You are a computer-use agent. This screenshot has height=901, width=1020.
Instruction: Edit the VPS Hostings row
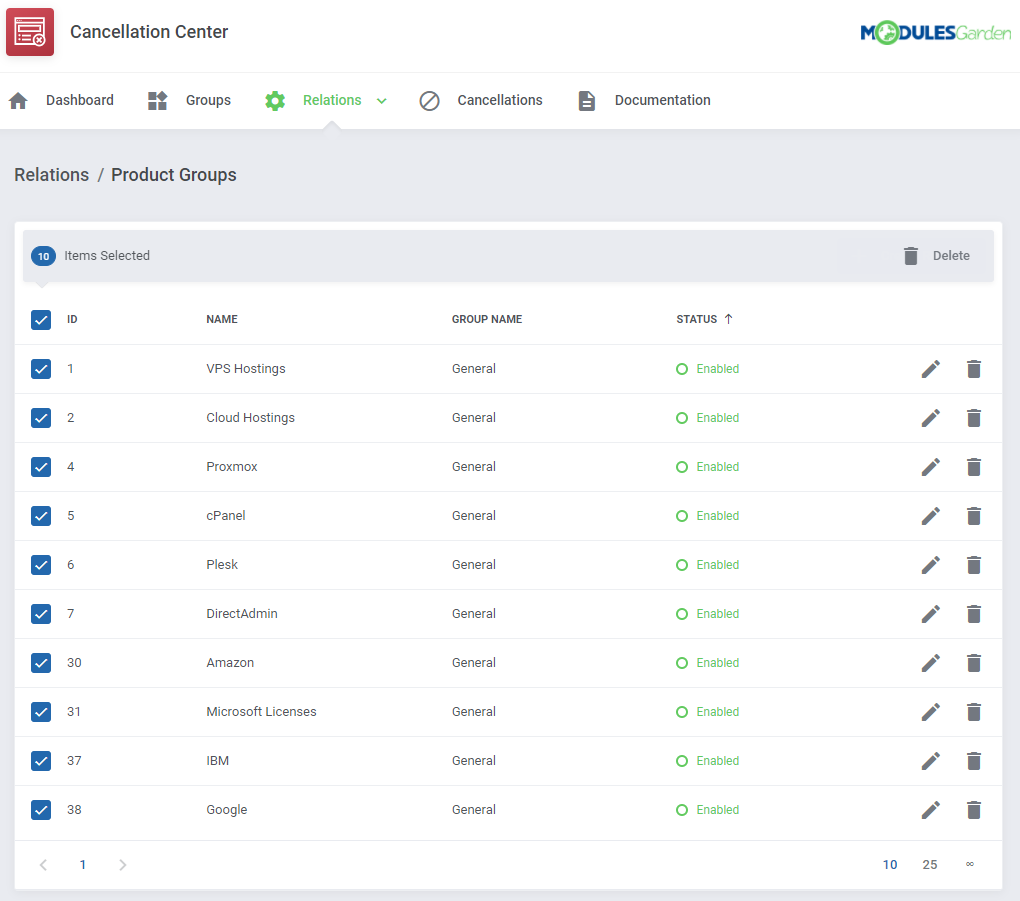(x=931, y=369)
